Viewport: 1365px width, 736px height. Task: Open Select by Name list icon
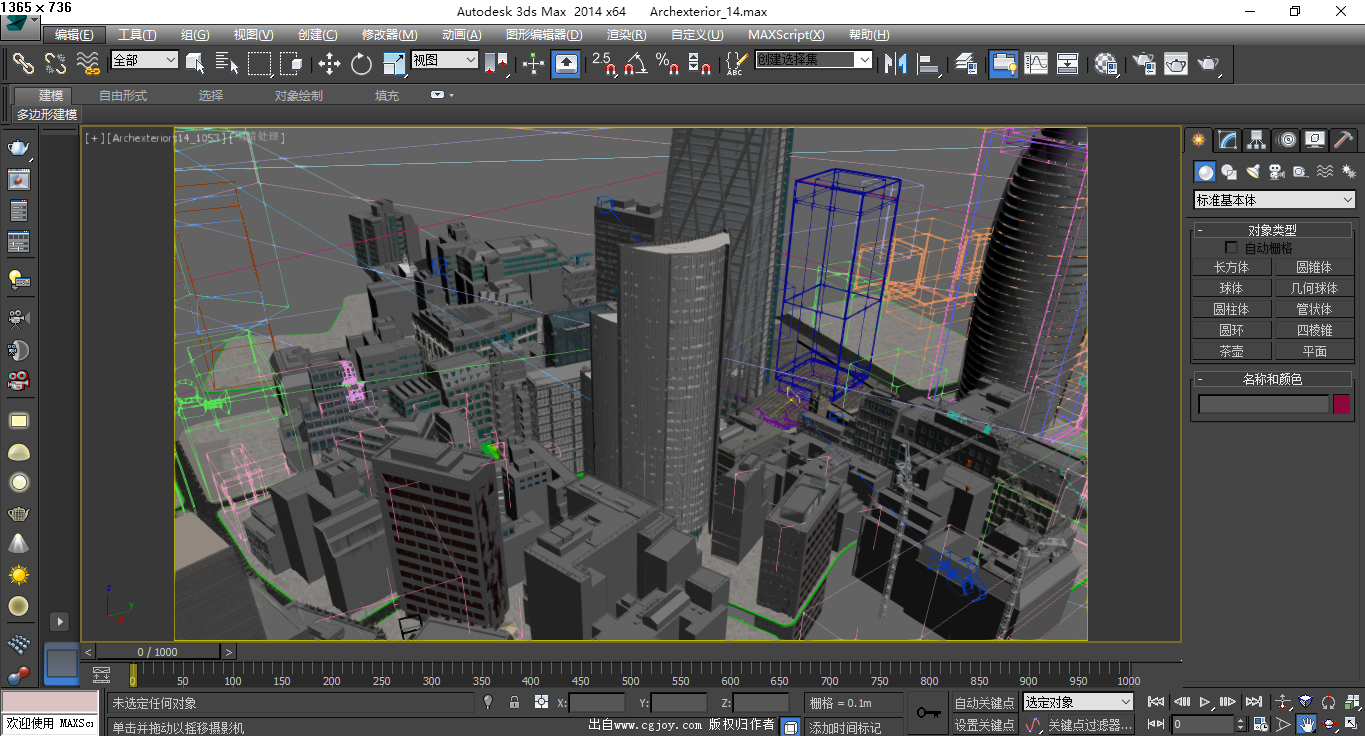pos(227,64)
